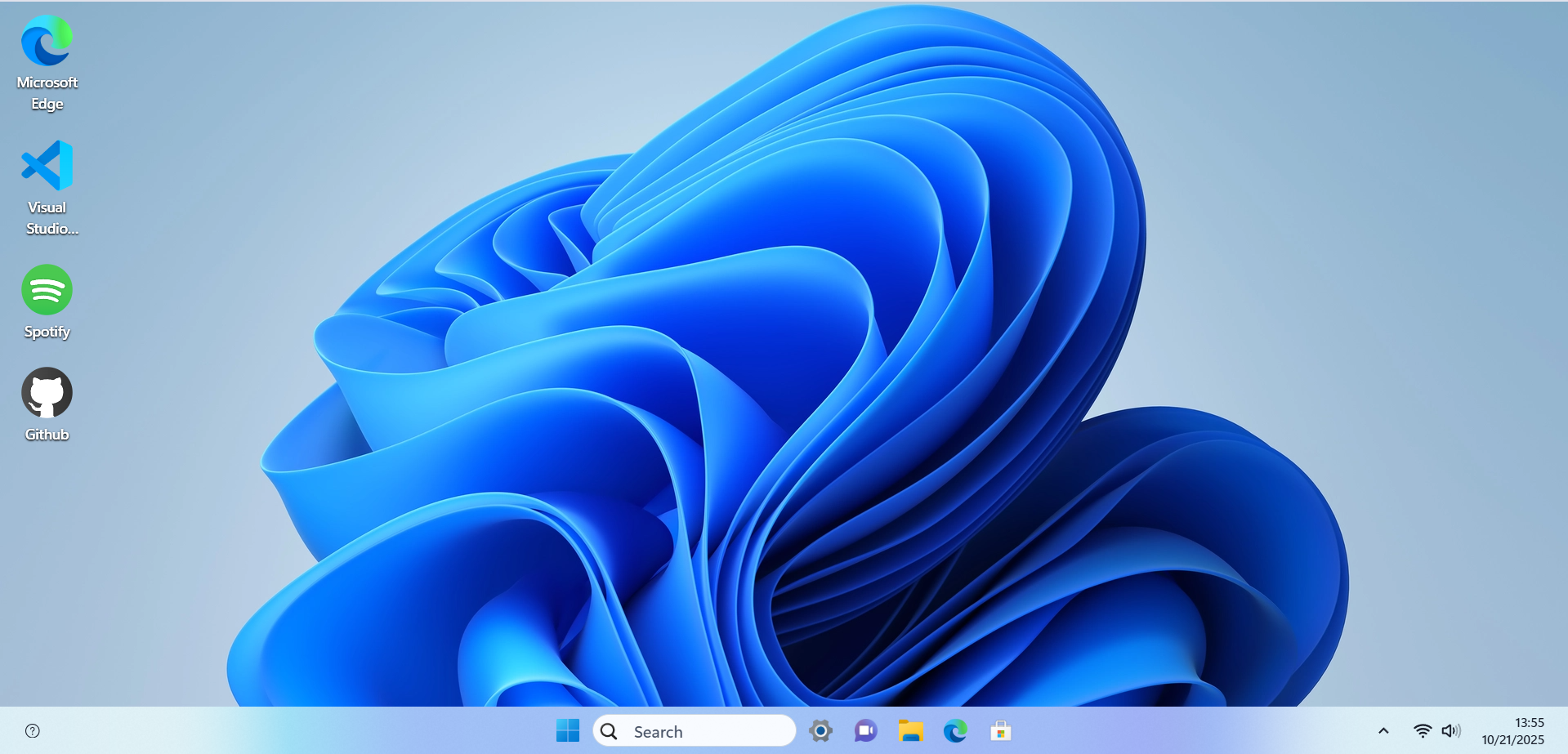This screenshot has width=1568, height=754.
Task: Click the Wi-Fi icon in system tray
Action: [1422, 731]
